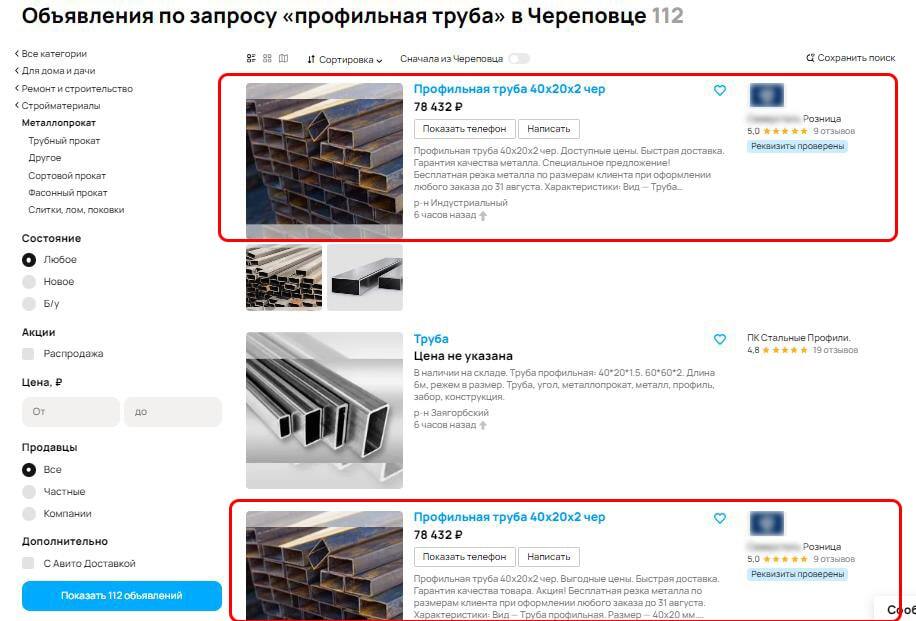The height and width of the screenshot is (621, 916).
Task: Click Показать телефон on first listing
Action: (464, 129)
